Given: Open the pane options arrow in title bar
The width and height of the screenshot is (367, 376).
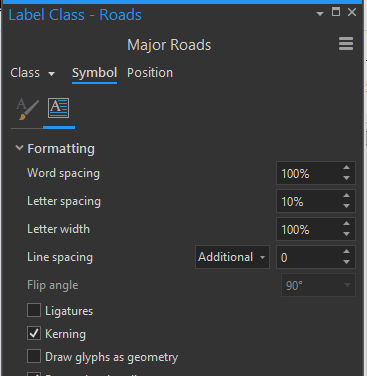Looking at the screenshot, I should point(320,14).
